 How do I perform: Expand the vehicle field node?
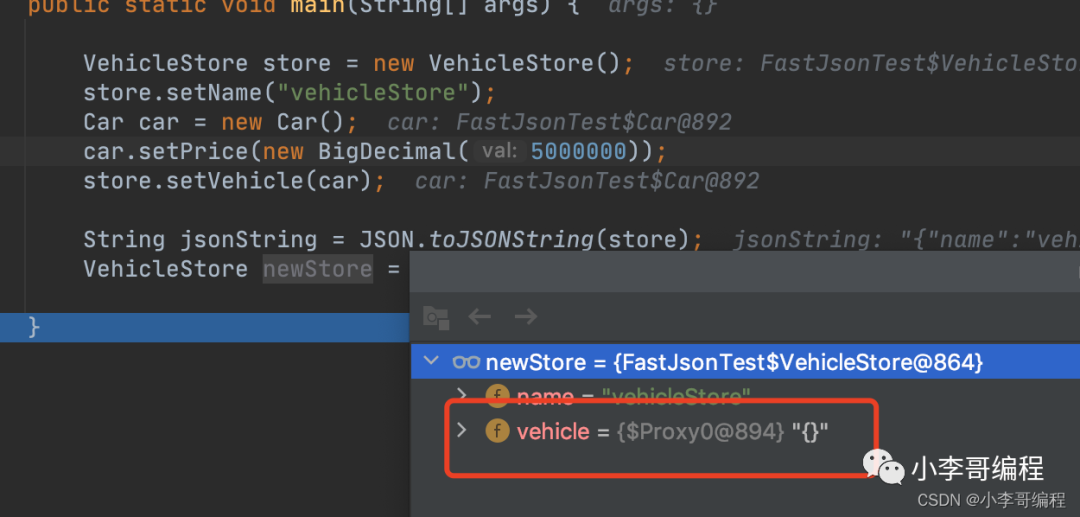tap(461, 431)
